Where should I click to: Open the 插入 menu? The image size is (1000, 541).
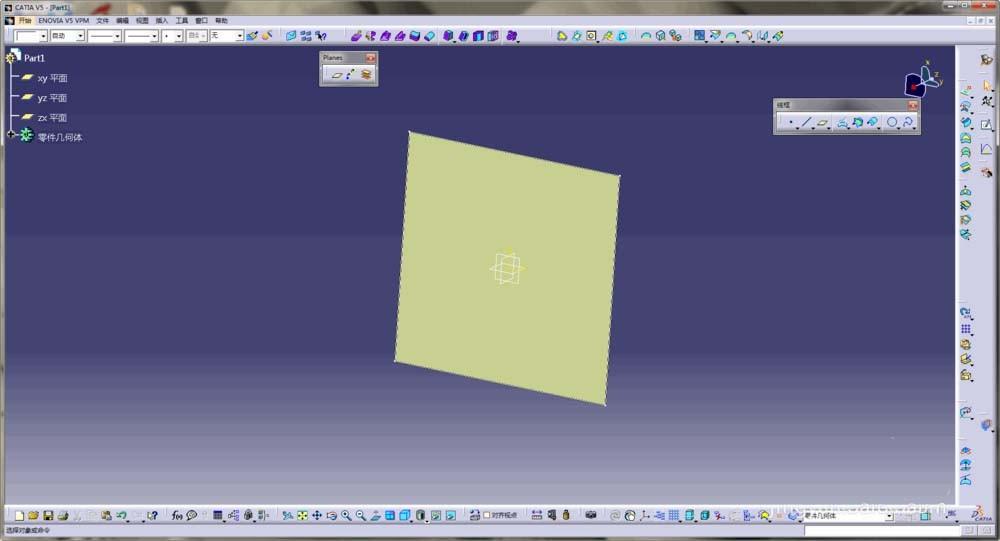(x=161, y=20)
